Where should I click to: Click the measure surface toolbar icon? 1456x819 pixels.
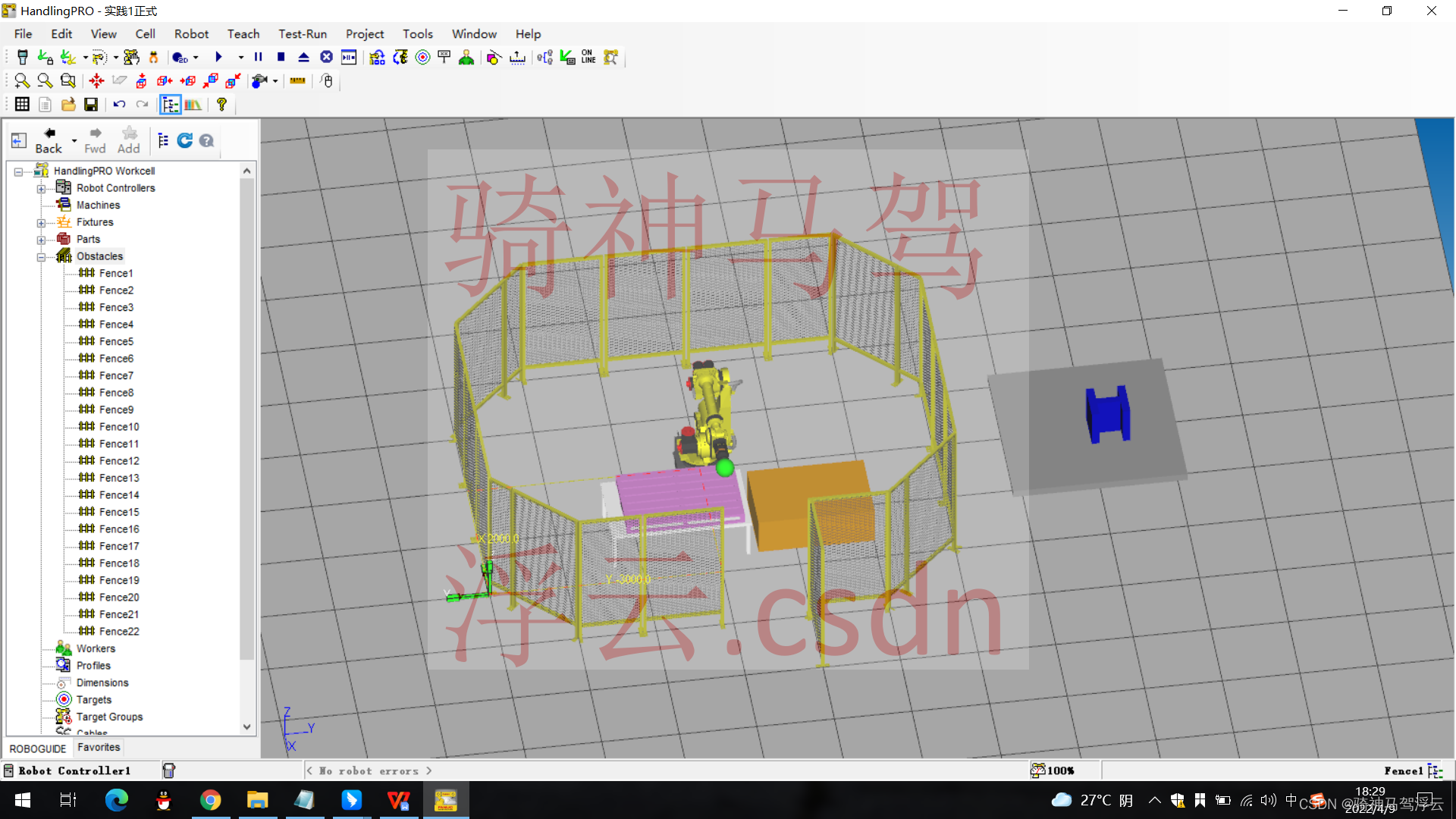coord(517,58)
